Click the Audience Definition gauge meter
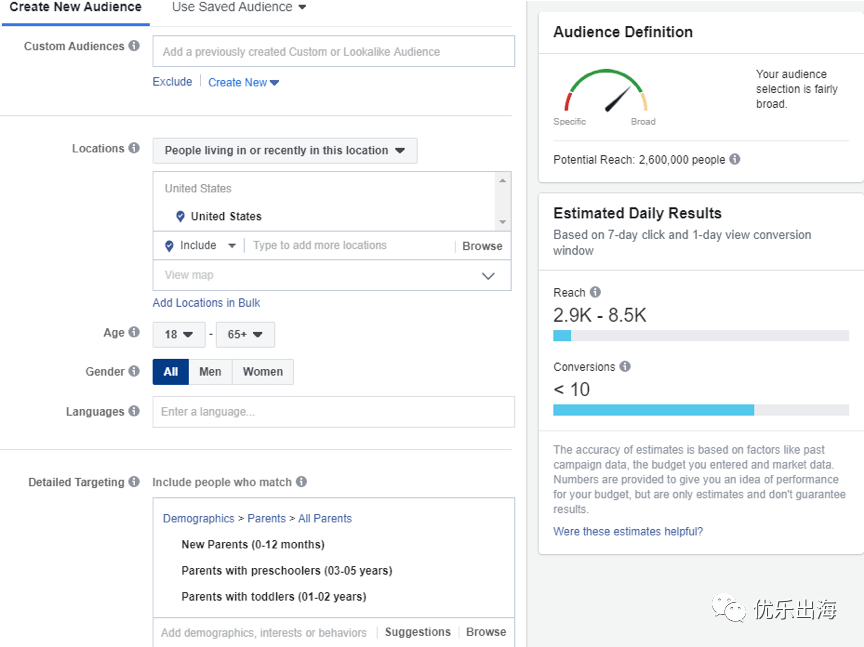This screenshot has height=647, width=864. (x=606, y=94)
